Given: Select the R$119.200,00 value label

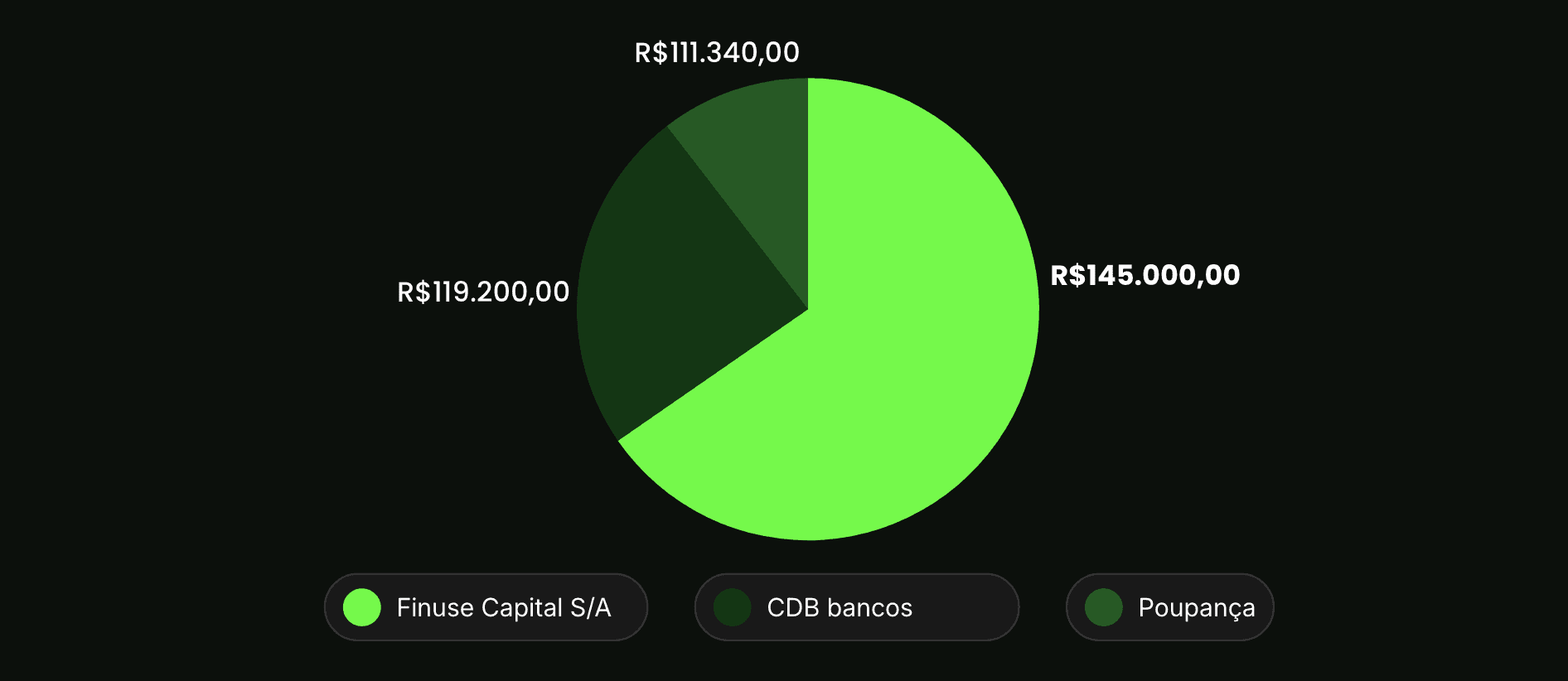Looking at the screenshot, I should [483, 292].
